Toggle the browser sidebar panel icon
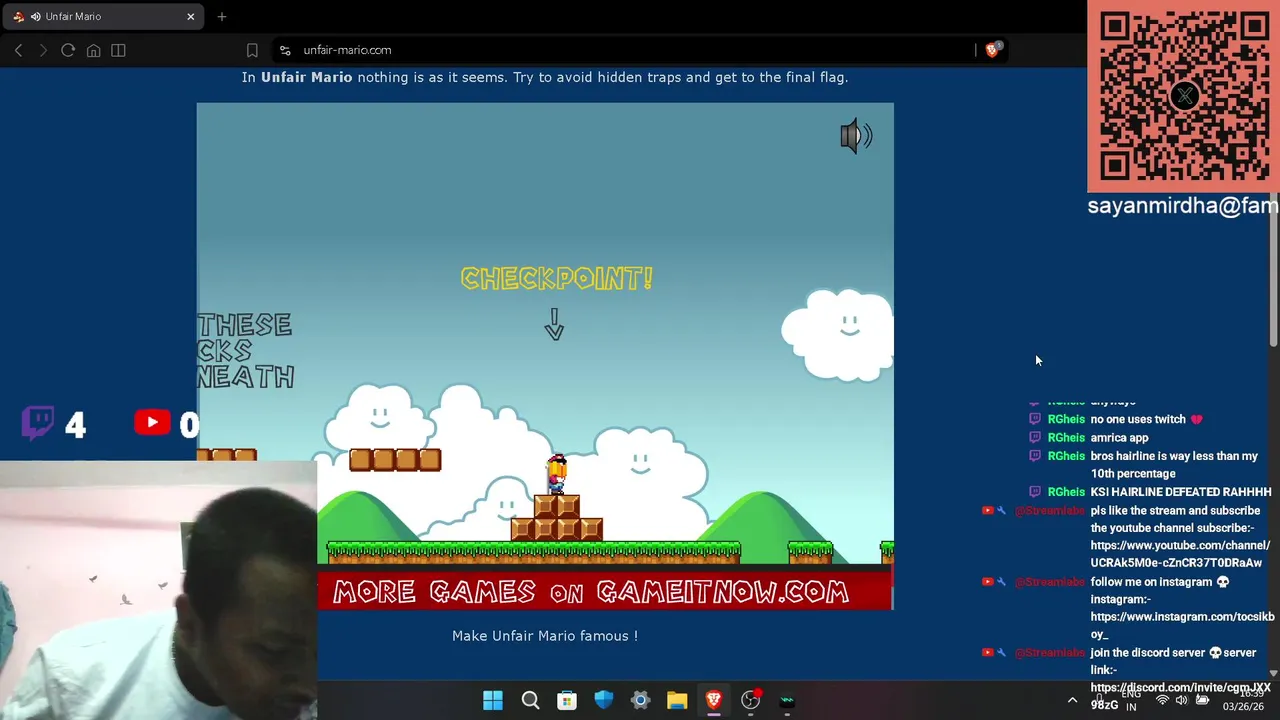Screen dimensions: 1280x720 (118, 50)
